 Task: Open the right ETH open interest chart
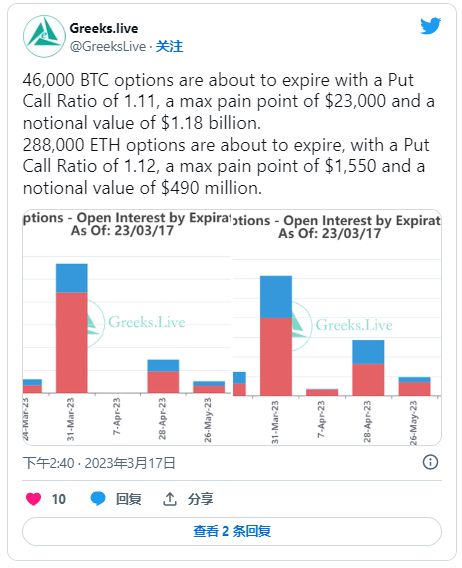[x=336, y=327]
